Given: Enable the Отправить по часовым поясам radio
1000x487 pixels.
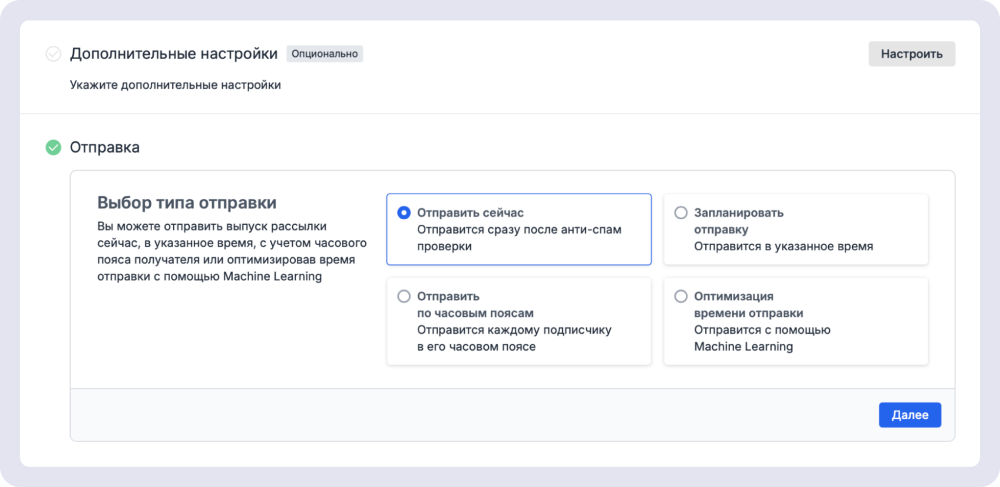Looking at the screenshot, I should click(x=404, y=296).
